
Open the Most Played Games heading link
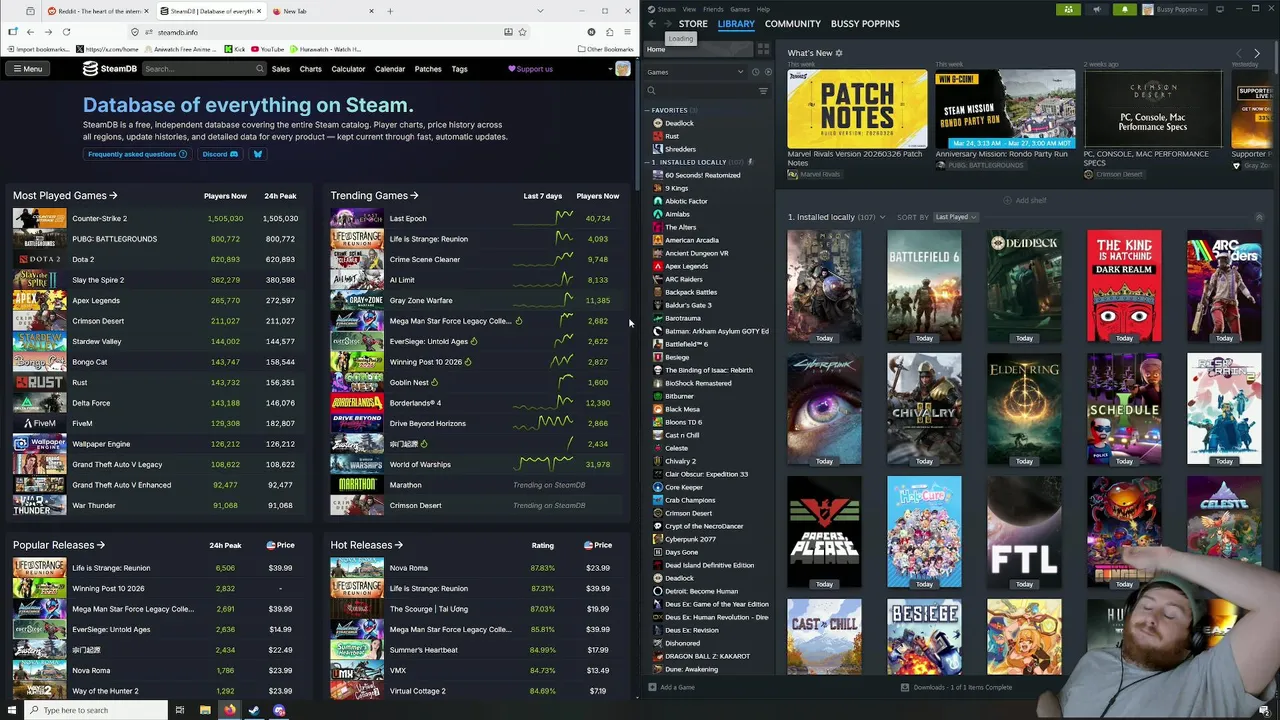[65, 196]
